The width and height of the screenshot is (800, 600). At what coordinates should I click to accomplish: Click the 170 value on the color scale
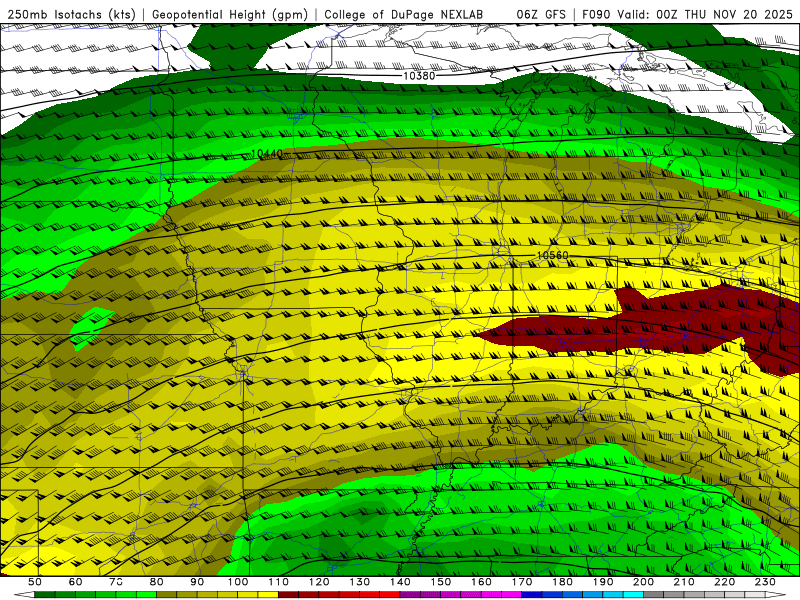coord(522,582)
